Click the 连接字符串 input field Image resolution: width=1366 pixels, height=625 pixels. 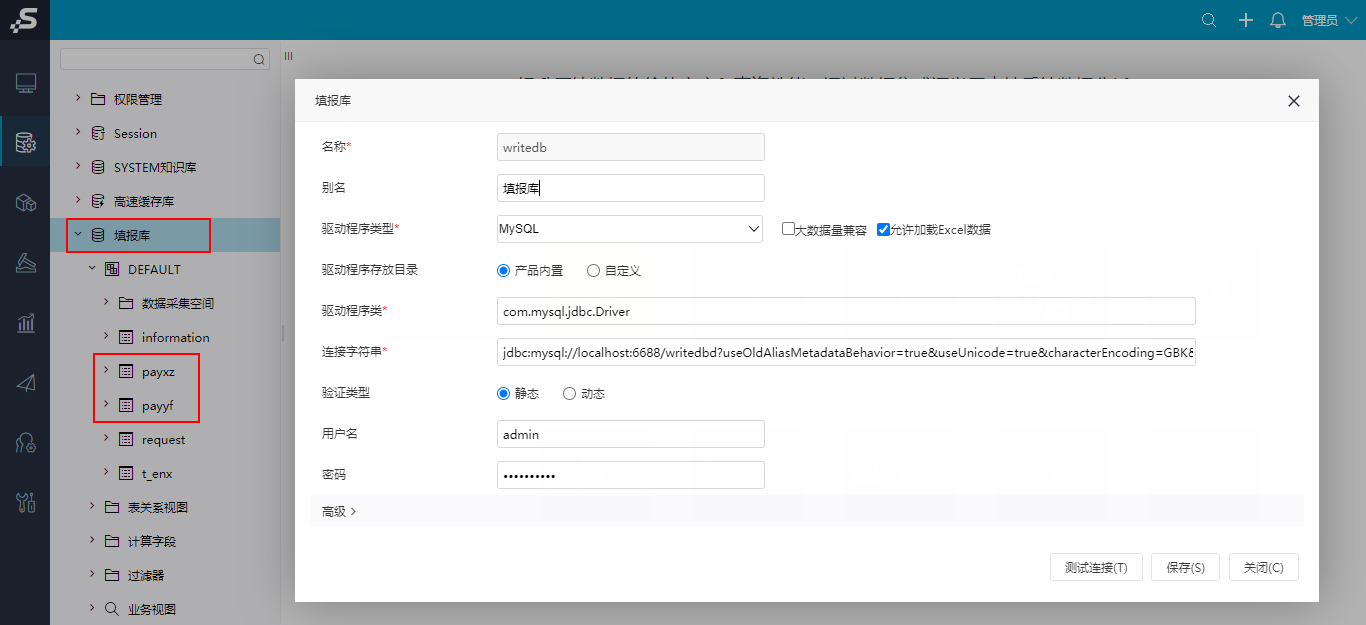tap(846, 352)
